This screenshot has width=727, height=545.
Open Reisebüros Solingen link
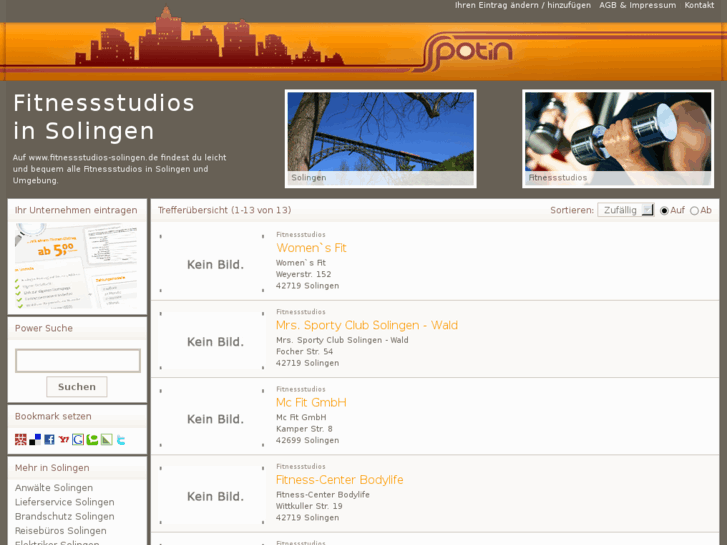click(x=61, y=531)
